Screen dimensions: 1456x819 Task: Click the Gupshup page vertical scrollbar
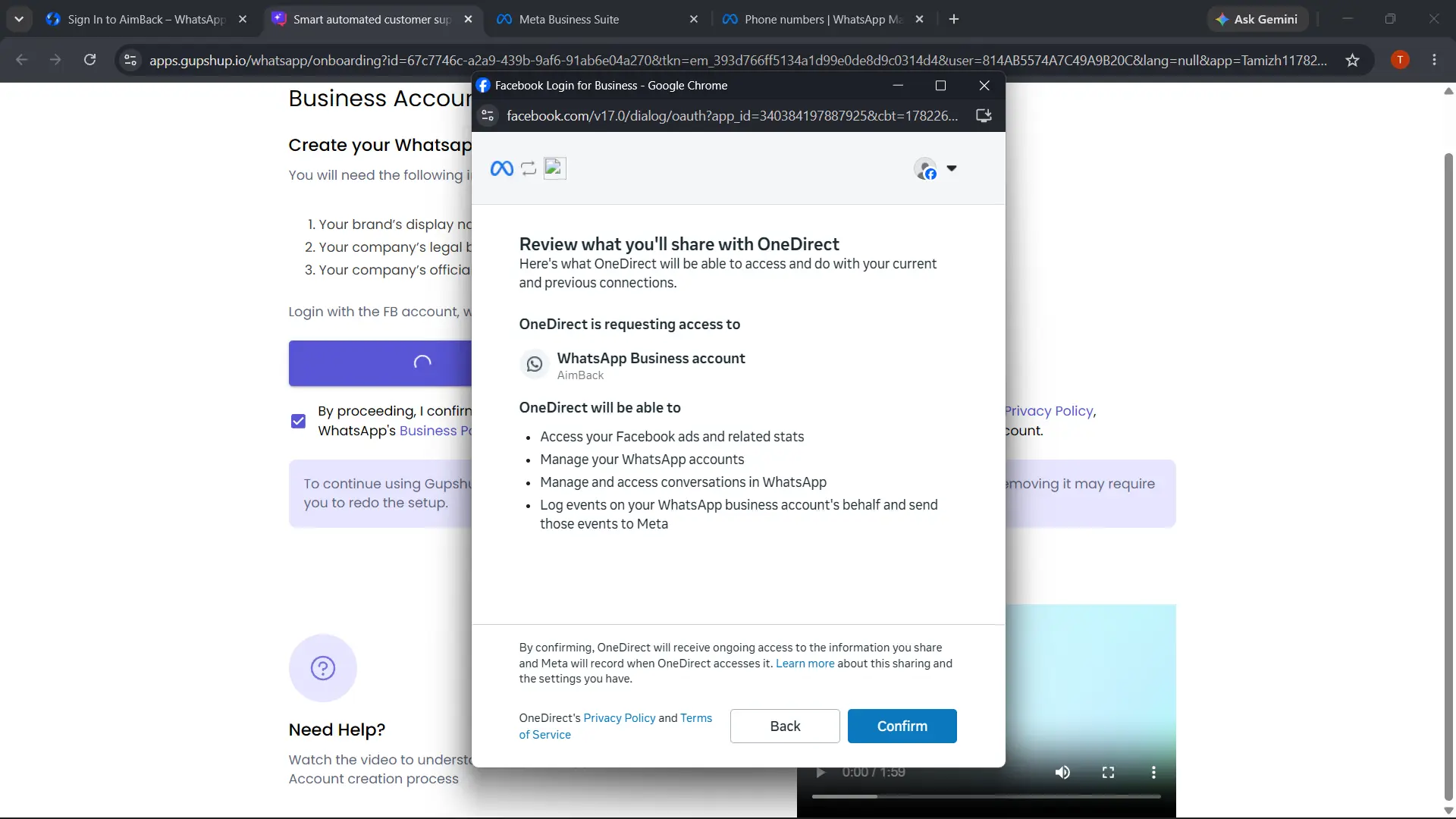[1448, 478]
